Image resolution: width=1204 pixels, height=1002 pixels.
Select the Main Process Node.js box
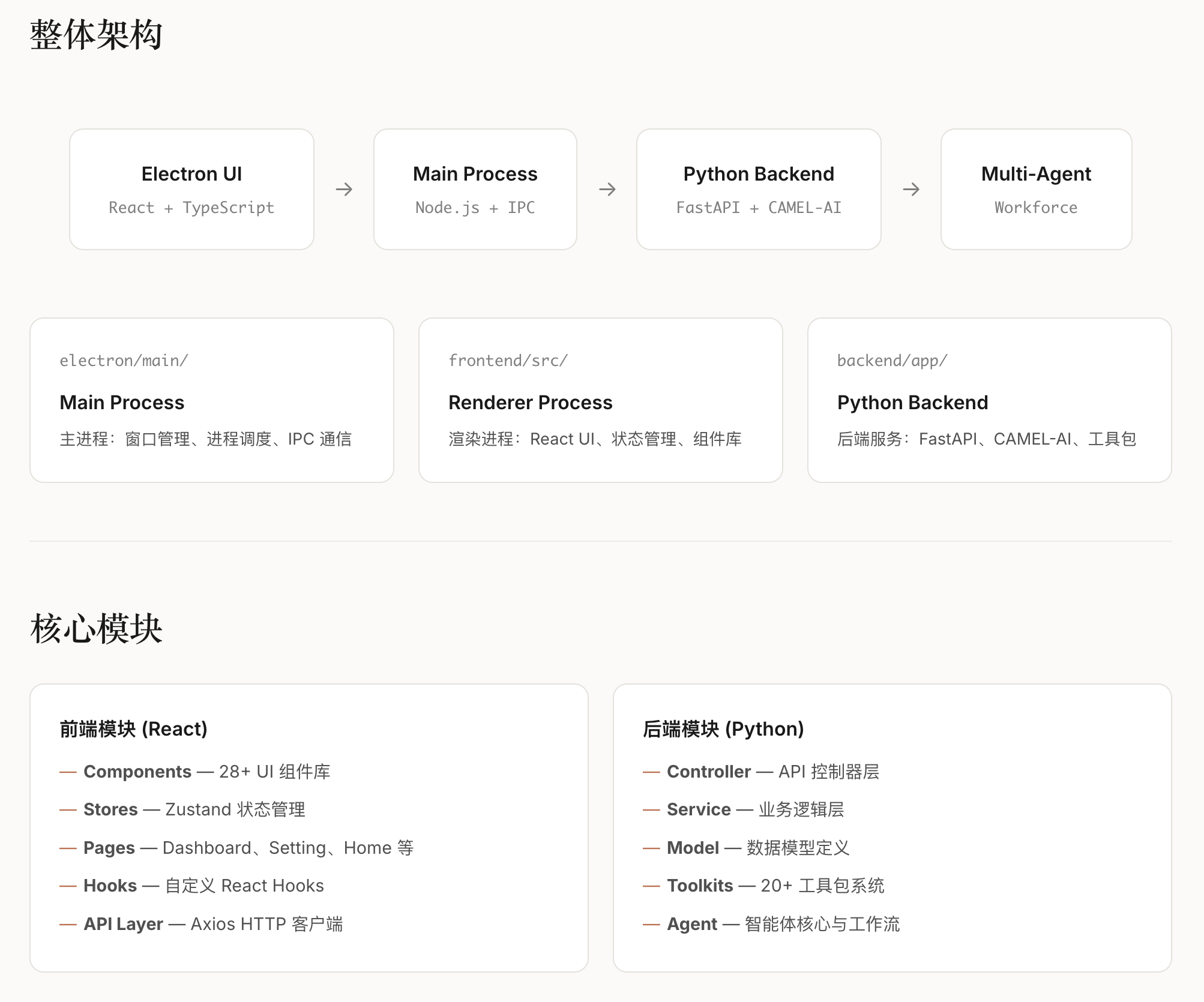tap(475, 189)
